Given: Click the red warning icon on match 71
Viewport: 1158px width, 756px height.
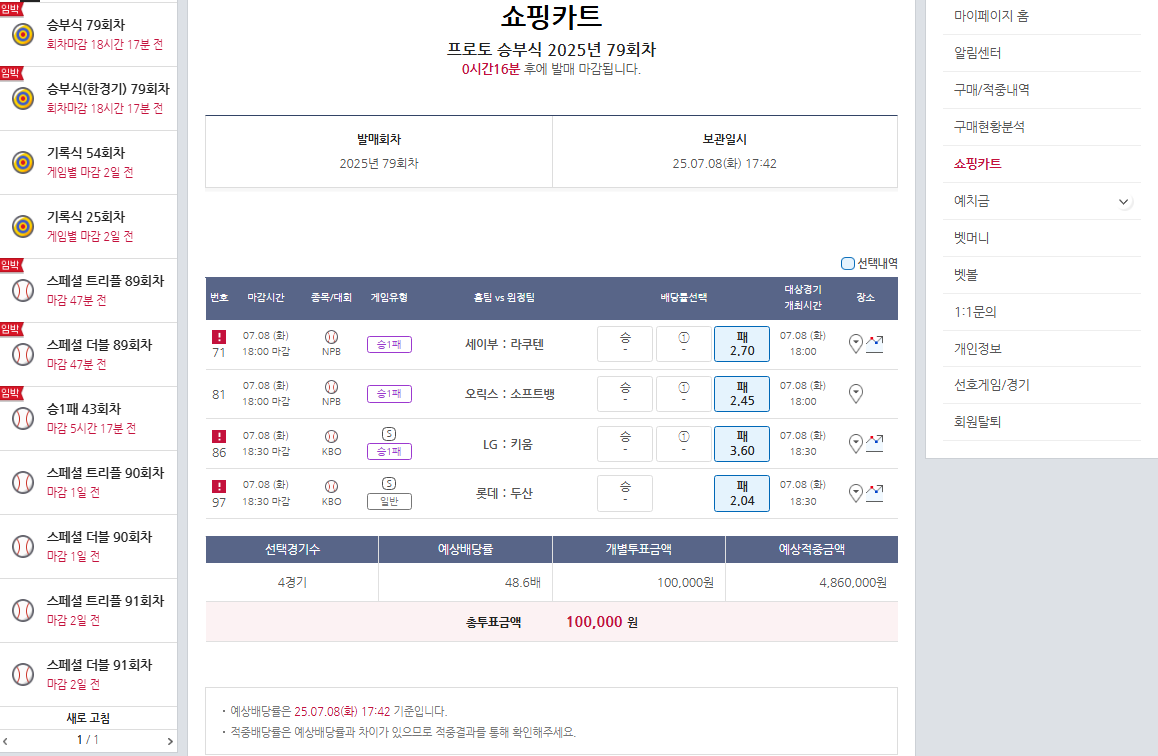Looking at the screenshot, I should coord(219,337).
